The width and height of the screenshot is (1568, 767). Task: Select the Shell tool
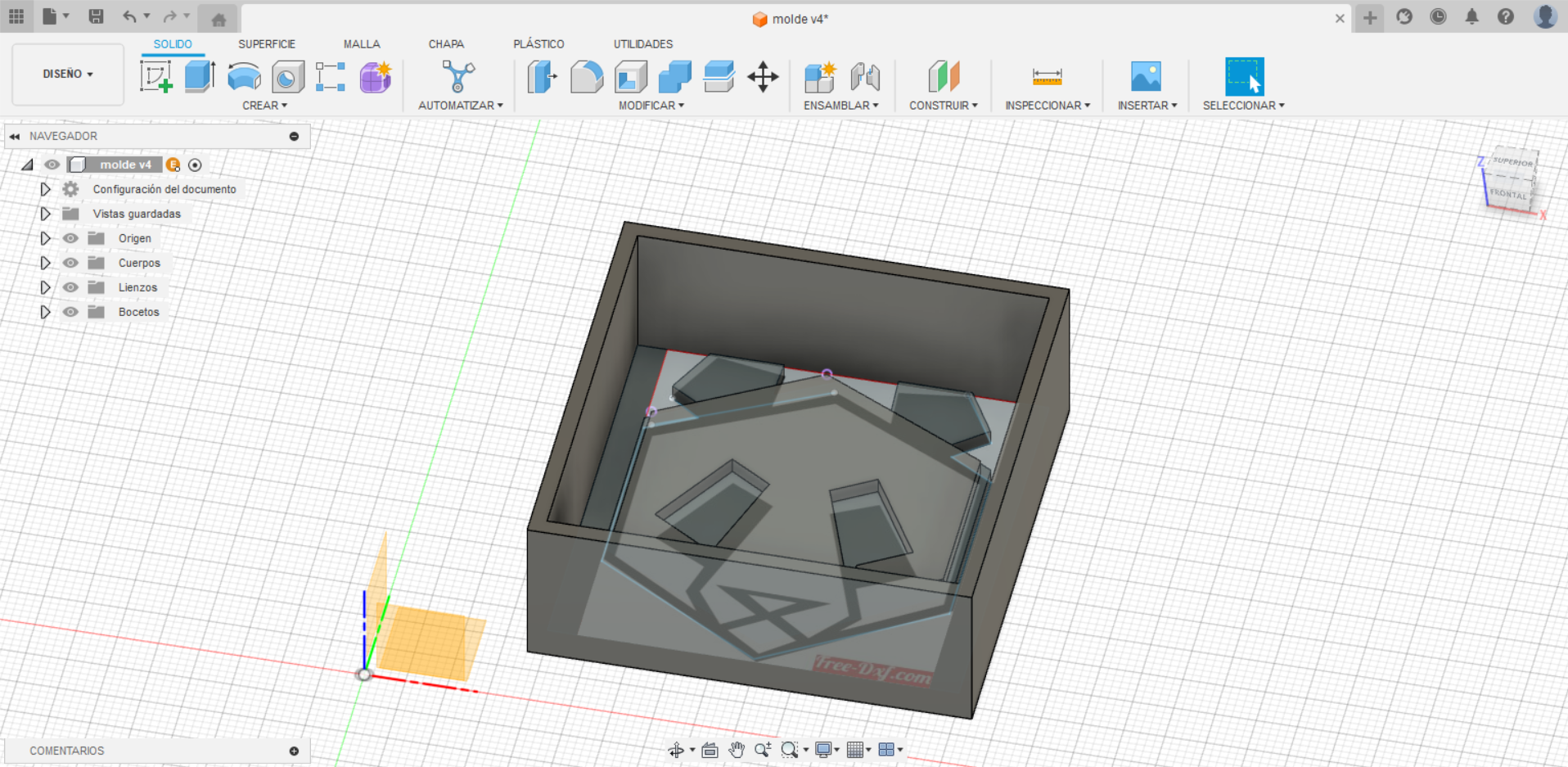pos(631,77)
